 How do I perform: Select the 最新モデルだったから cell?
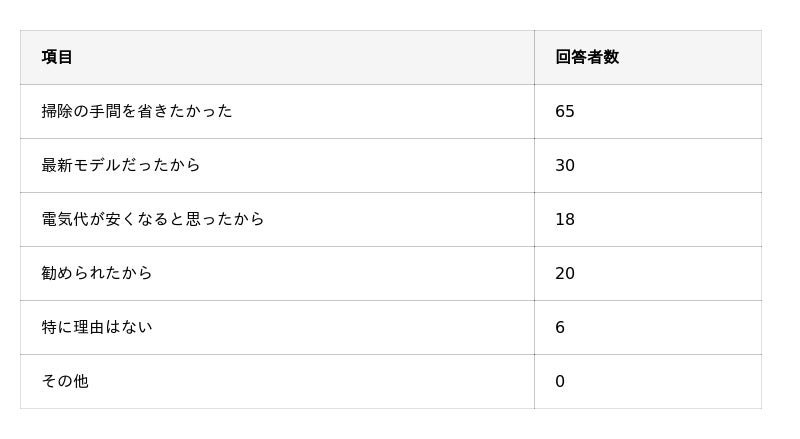coord(121,165)
